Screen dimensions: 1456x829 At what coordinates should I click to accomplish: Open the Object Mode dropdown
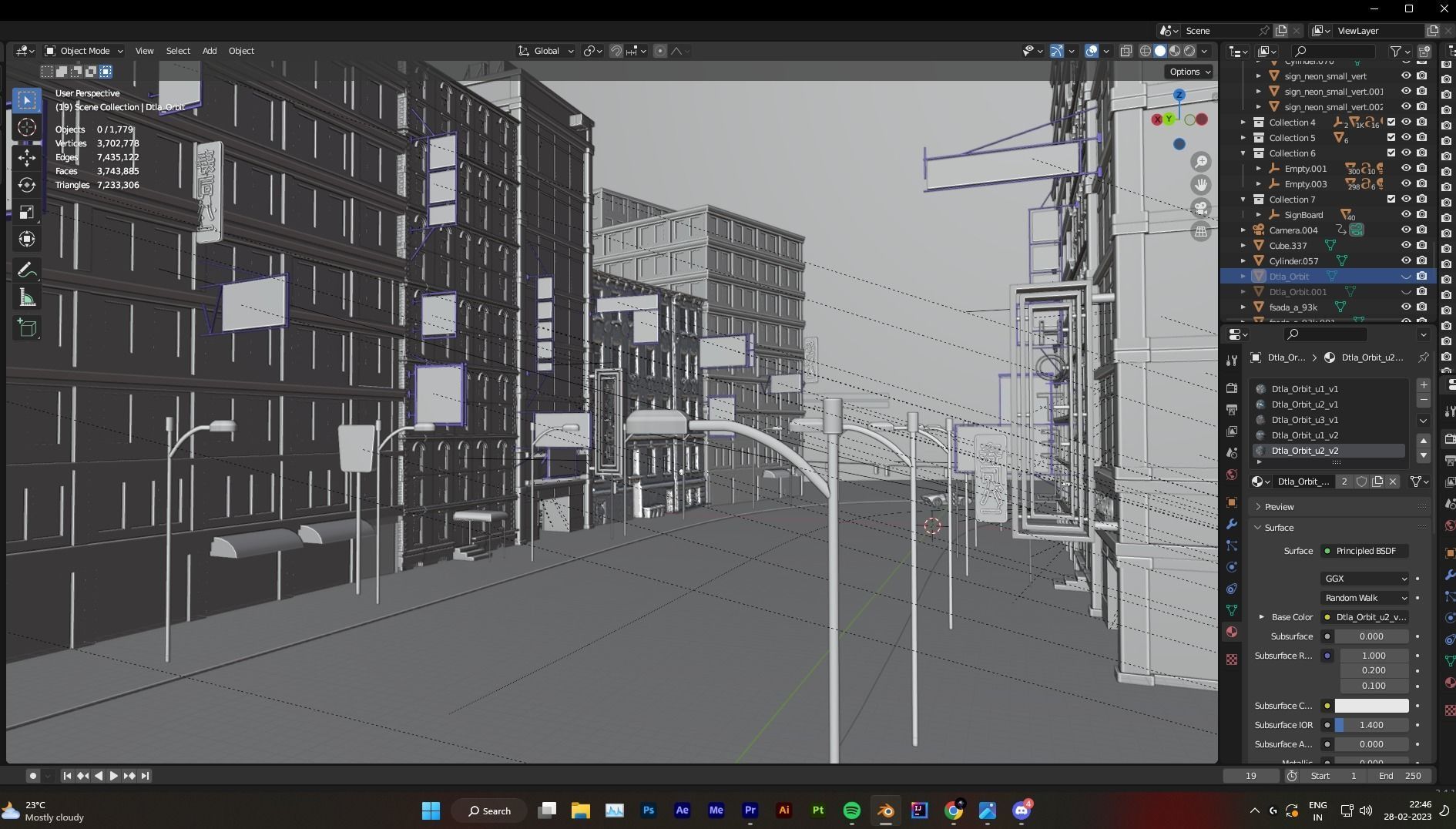[x=84, y=51]
